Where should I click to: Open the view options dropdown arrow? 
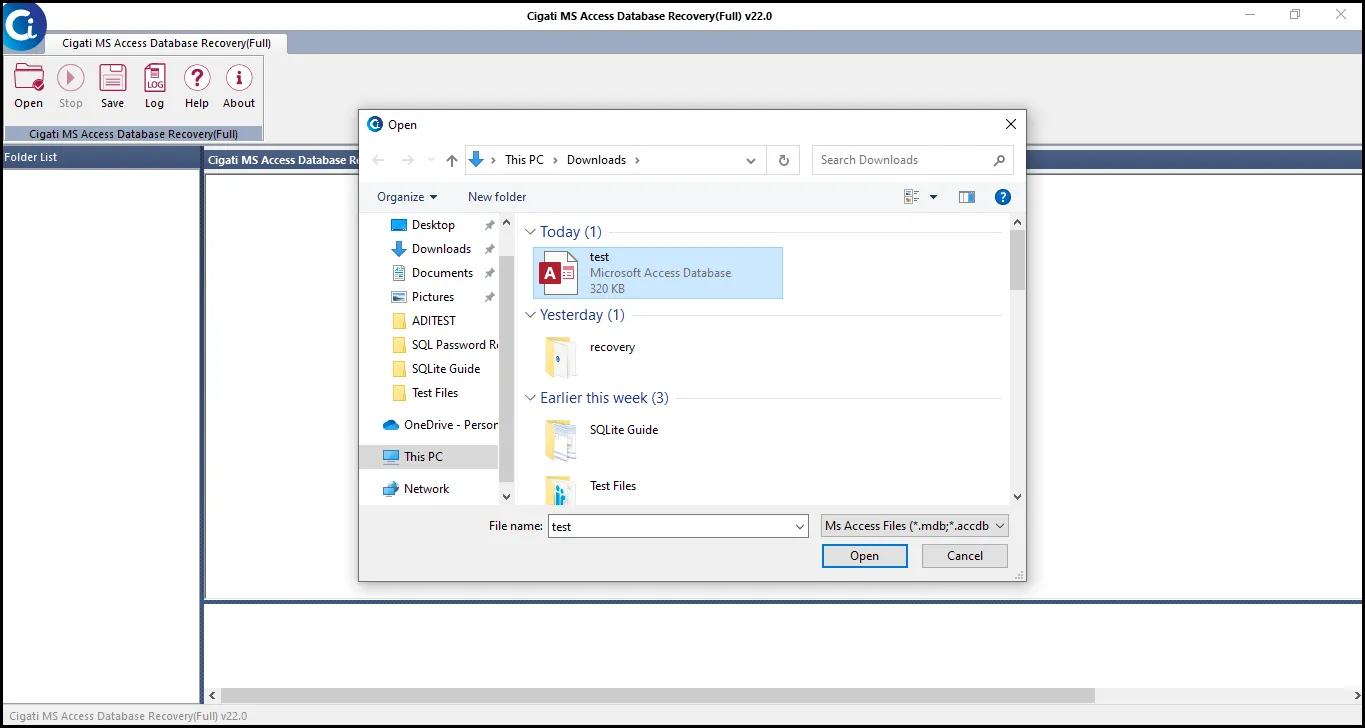pyautogui.click(x=933, y=197)
